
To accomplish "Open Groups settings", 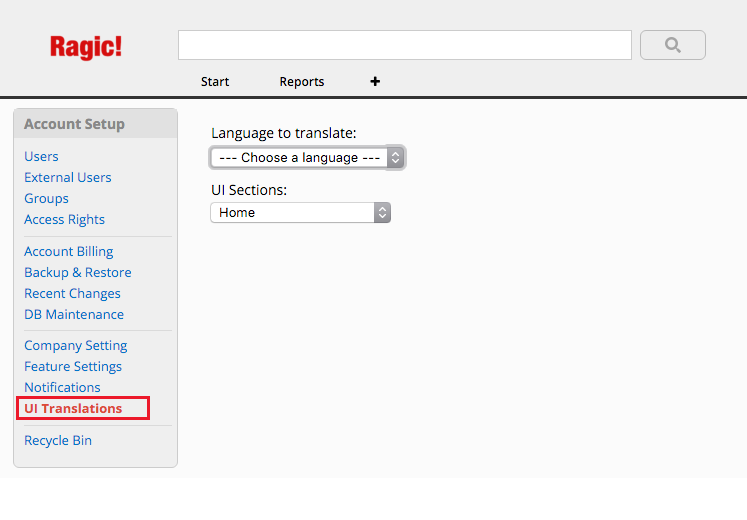I will (x=46, y=199).
